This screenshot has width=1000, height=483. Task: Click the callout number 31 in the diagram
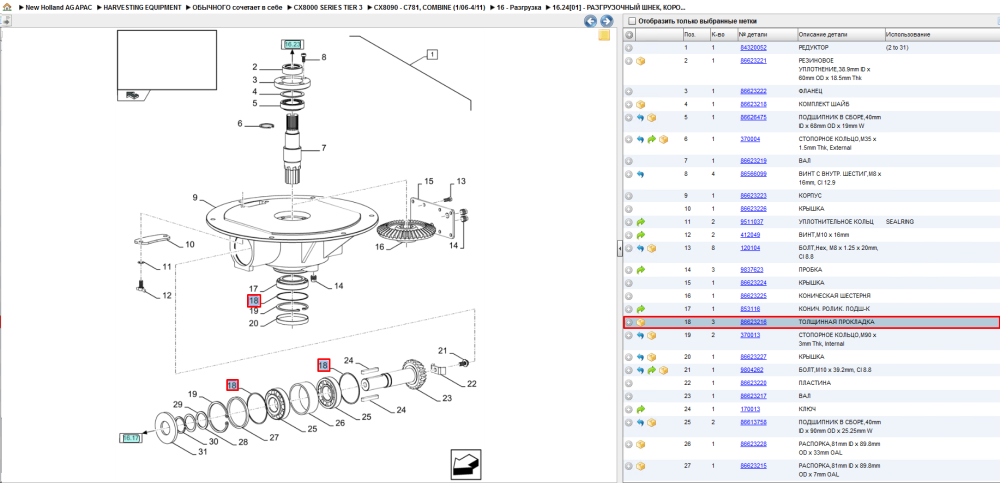tap(202, 452)
